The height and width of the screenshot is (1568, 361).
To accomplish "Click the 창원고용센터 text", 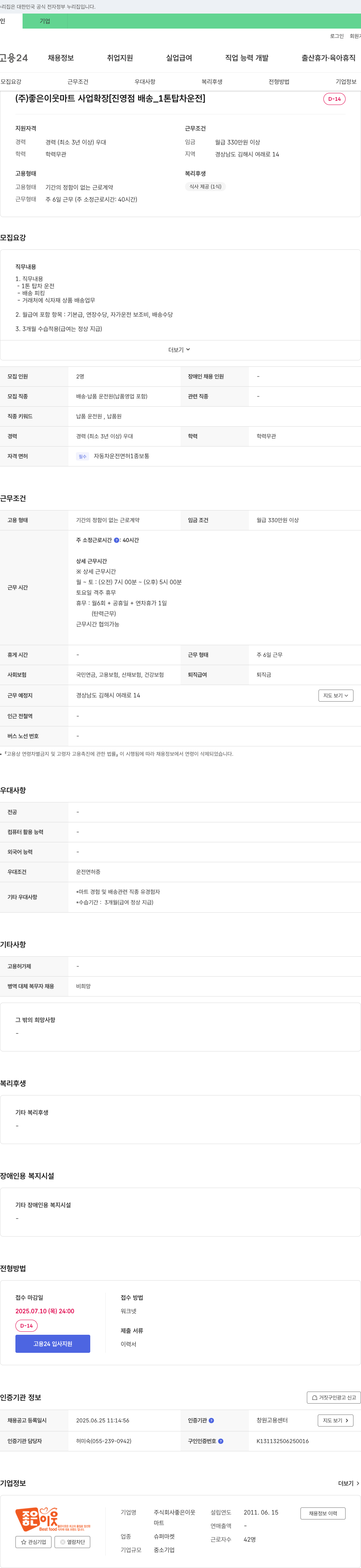I will click(272, 1420).
